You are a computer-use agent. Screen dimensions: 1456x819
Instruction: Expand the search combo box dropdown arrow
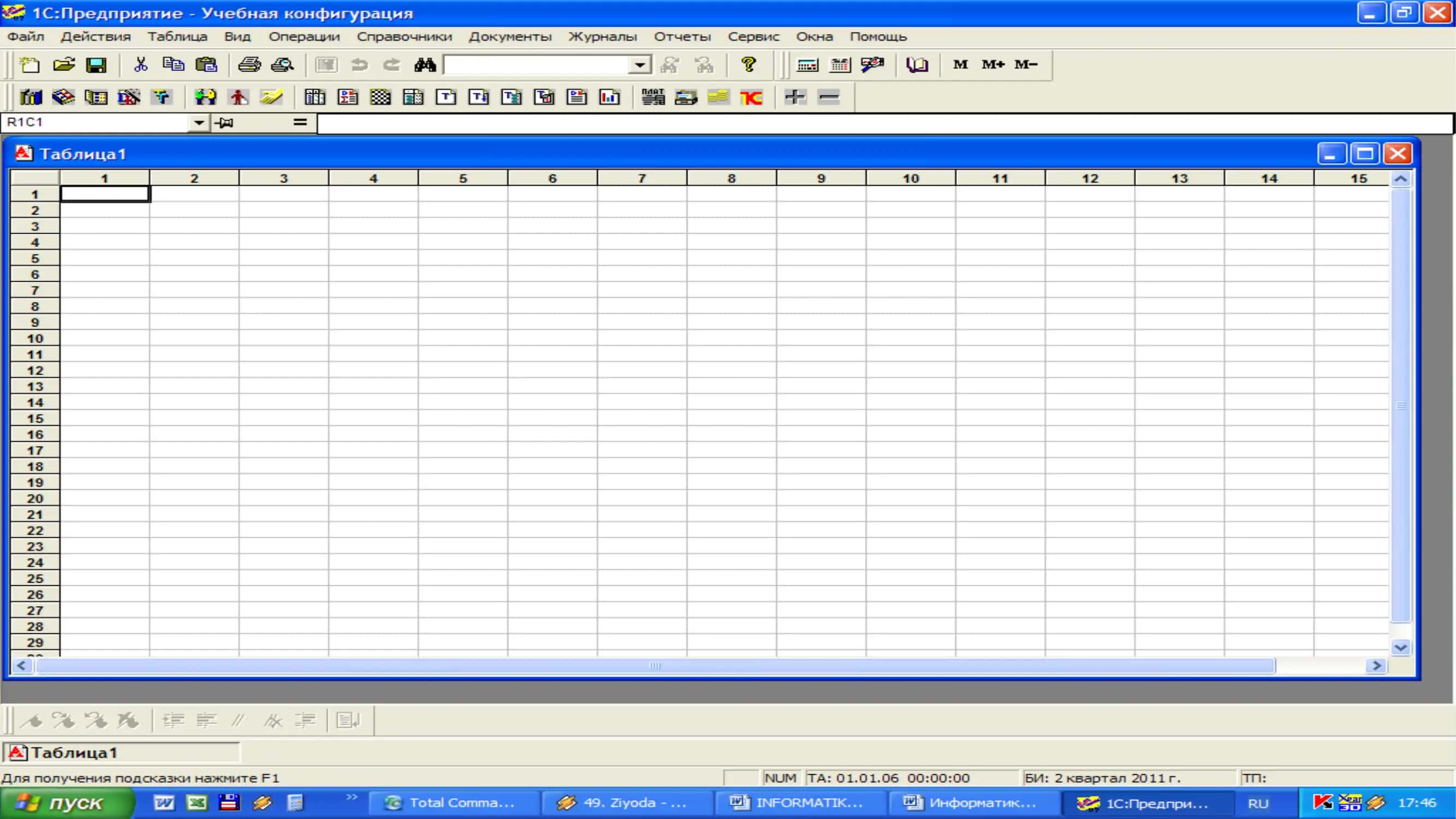point(639,65)
